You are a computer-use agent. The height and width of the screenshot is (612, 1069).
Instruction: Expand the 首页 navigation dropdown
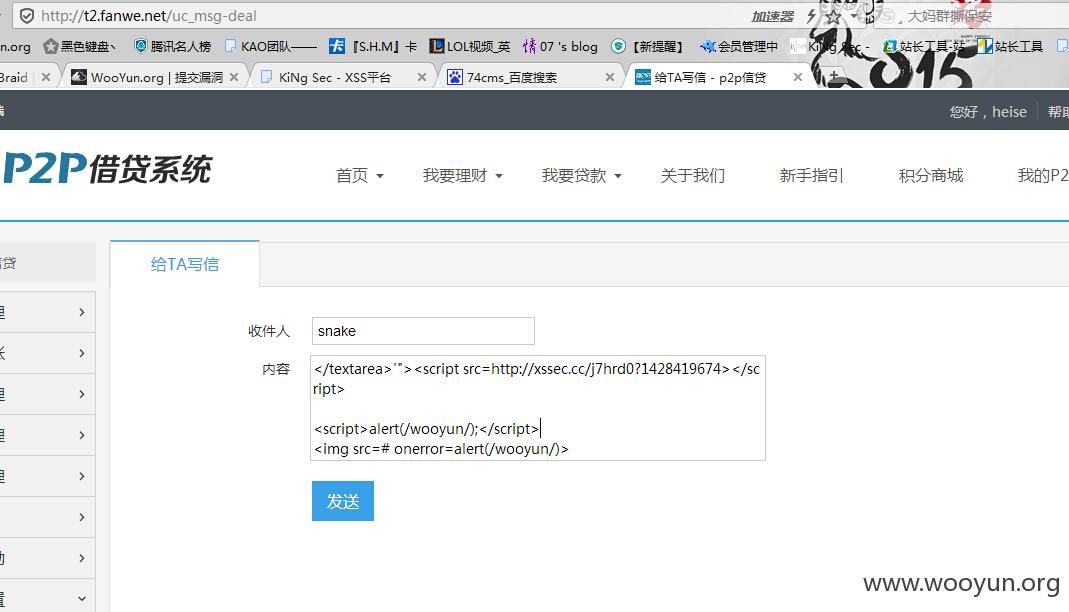(x=359, y=175)
